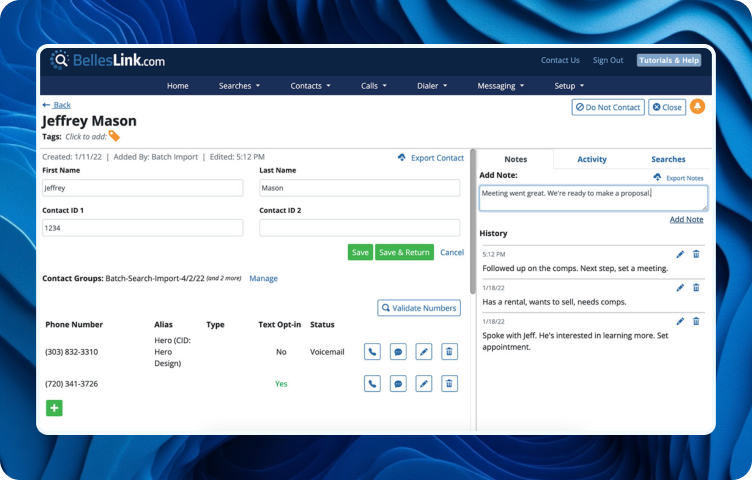752x480 pixels.
Task: Click the edit pencil for (303) 832-3310
Action: pyautogui.click(x=423, y=352)
